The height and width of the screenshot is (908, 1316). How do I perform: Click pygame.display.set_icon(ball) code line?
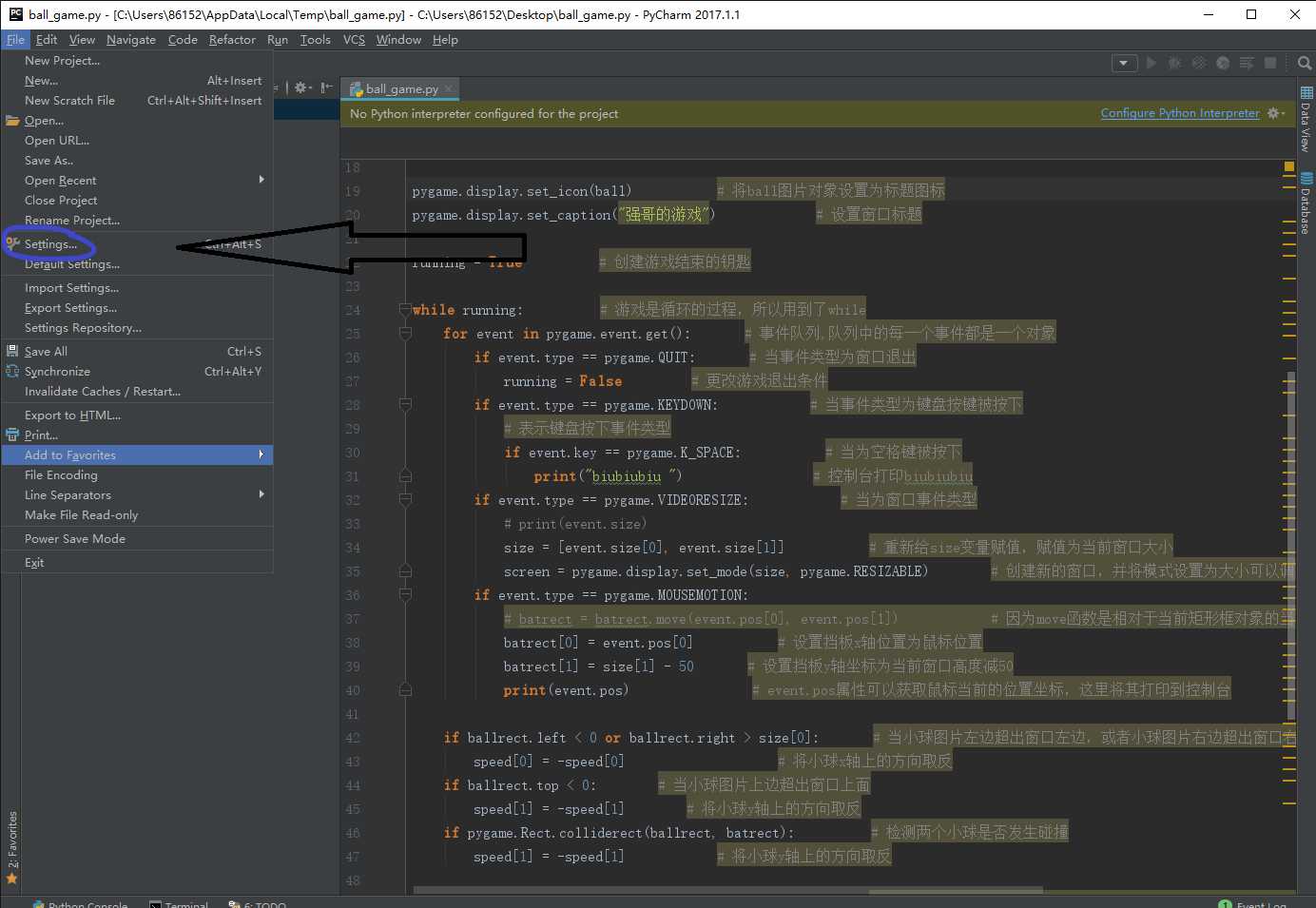pyautogui.click(x=521, y=191)
